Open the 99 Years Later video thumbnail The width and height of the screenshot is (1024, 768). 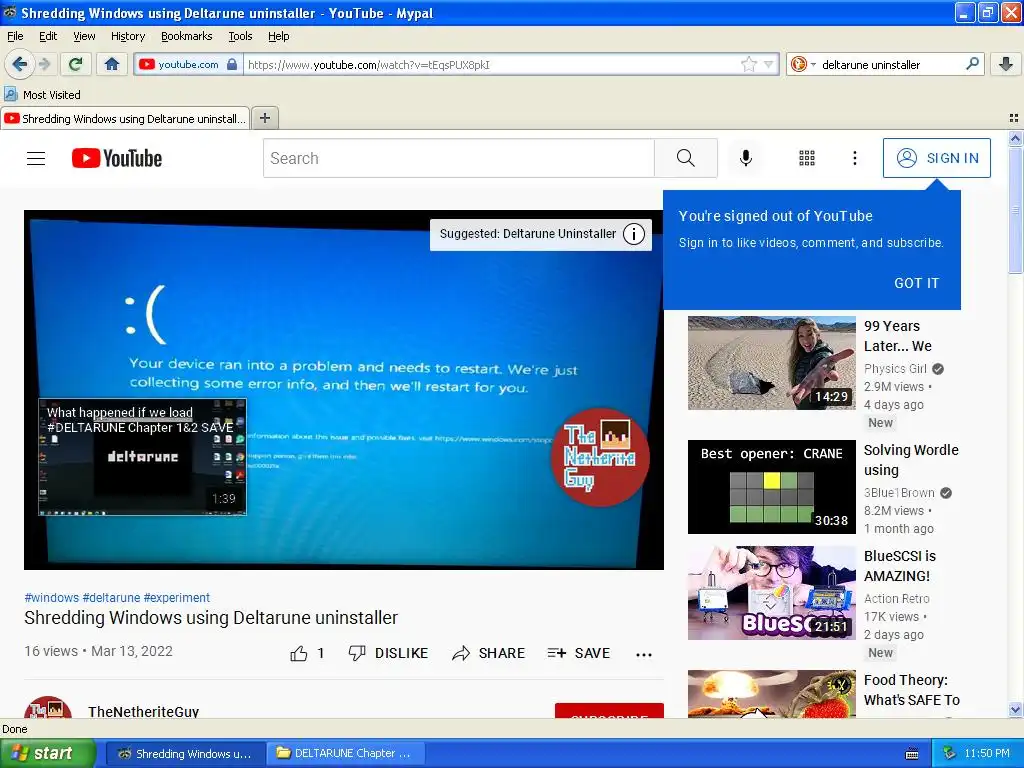(771, 362)
